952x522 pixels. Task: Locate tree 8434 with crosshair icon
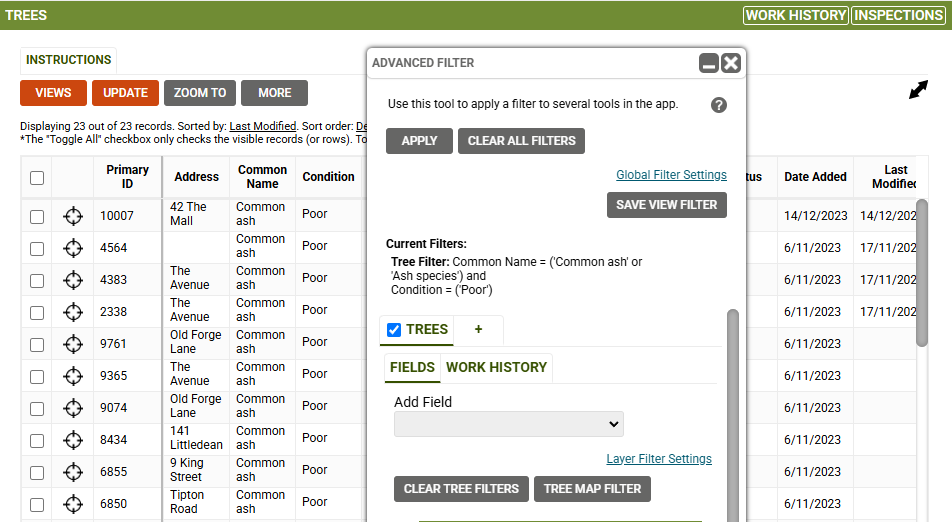[73, 440]
